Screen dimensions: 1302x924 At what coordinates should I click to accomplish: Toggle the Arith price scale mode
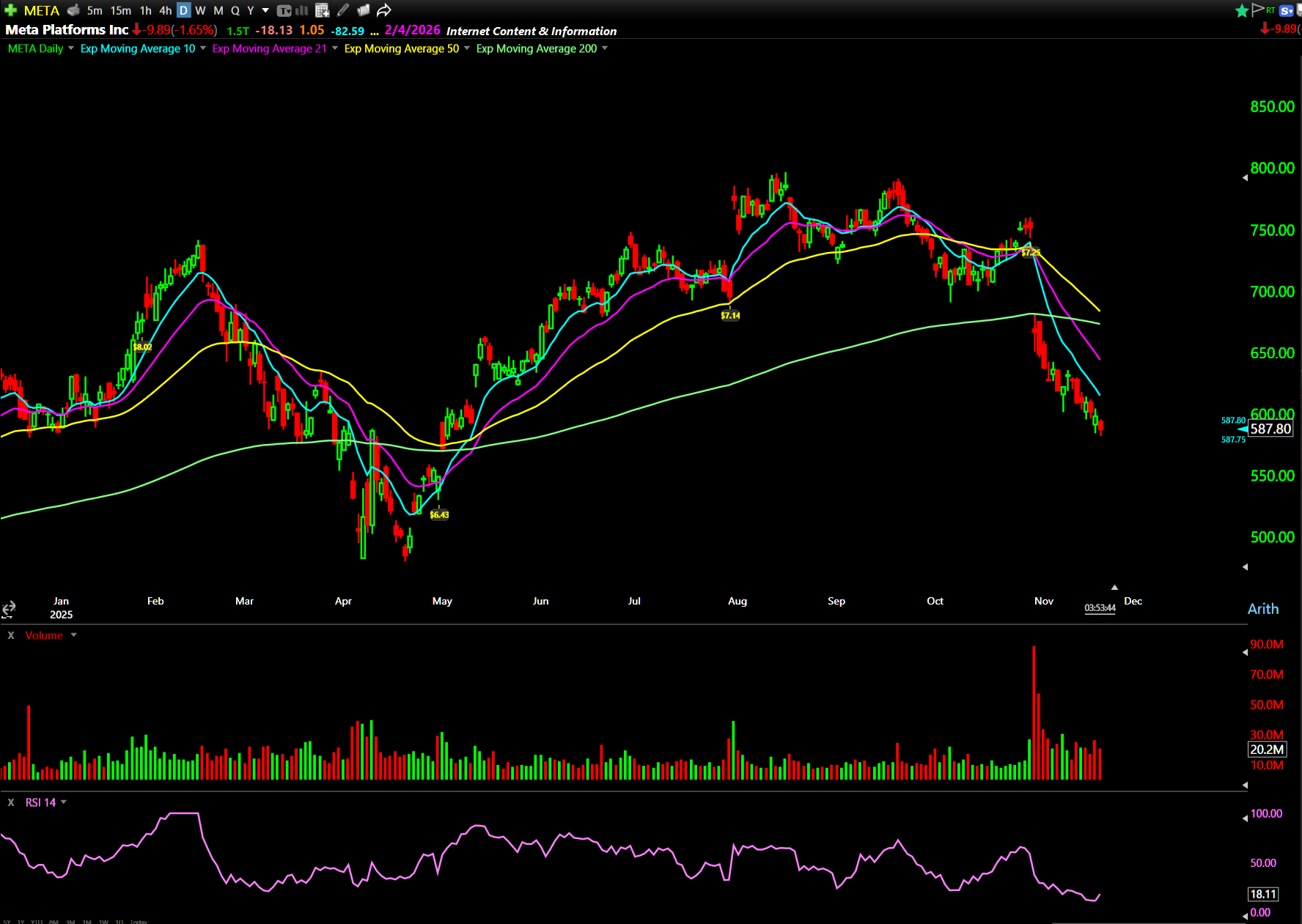[x=1262, y=609]
